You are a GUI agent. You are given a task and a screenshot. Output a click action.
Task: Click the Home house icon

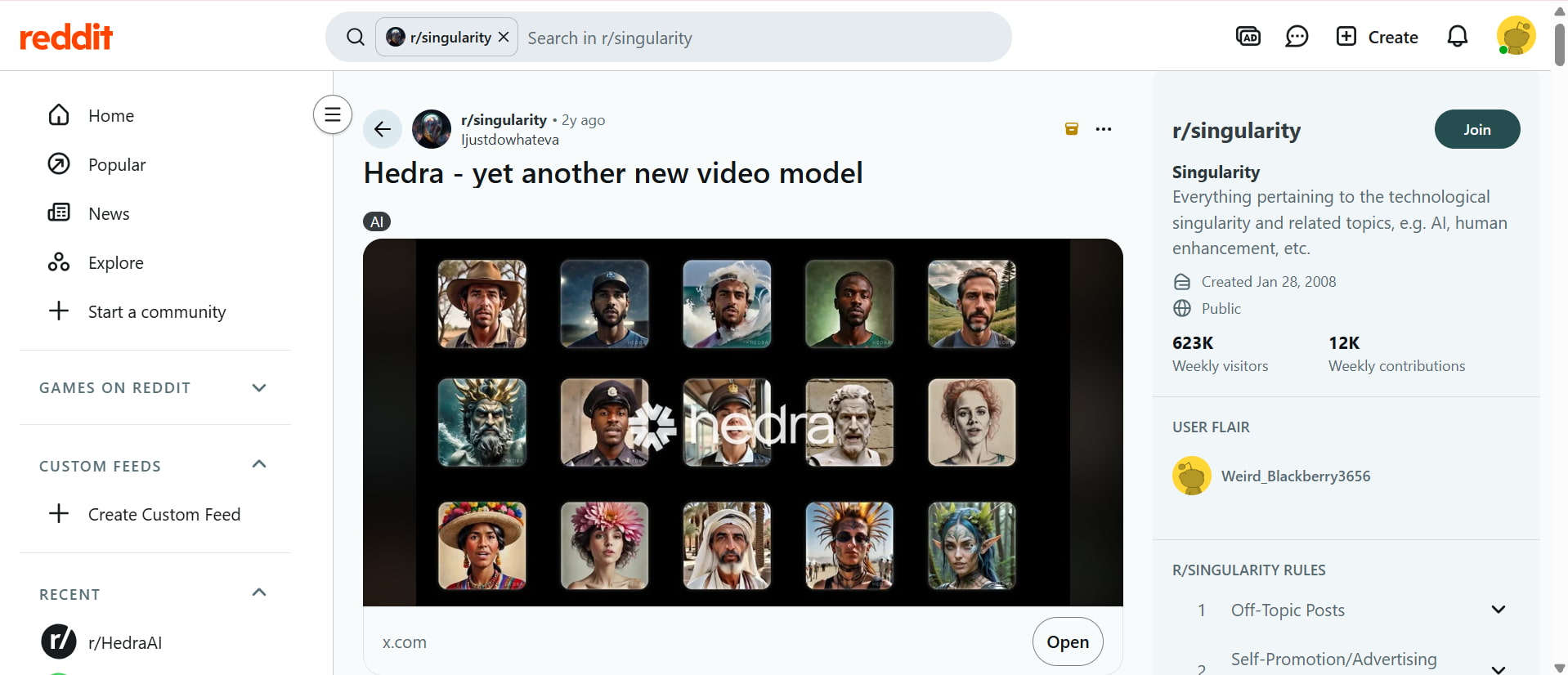[59, 115]
